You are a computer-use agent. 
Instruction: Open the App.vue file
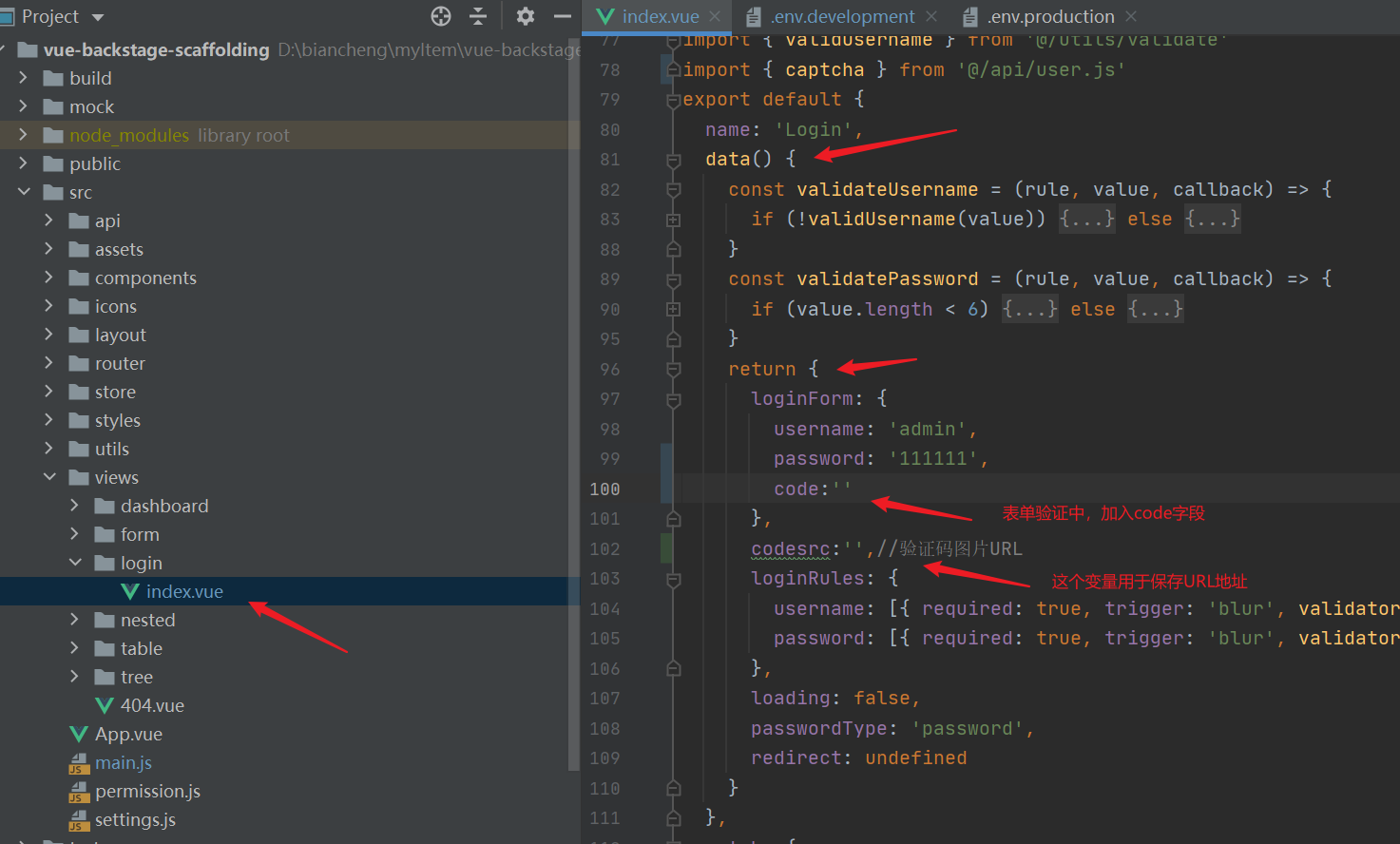128,734
